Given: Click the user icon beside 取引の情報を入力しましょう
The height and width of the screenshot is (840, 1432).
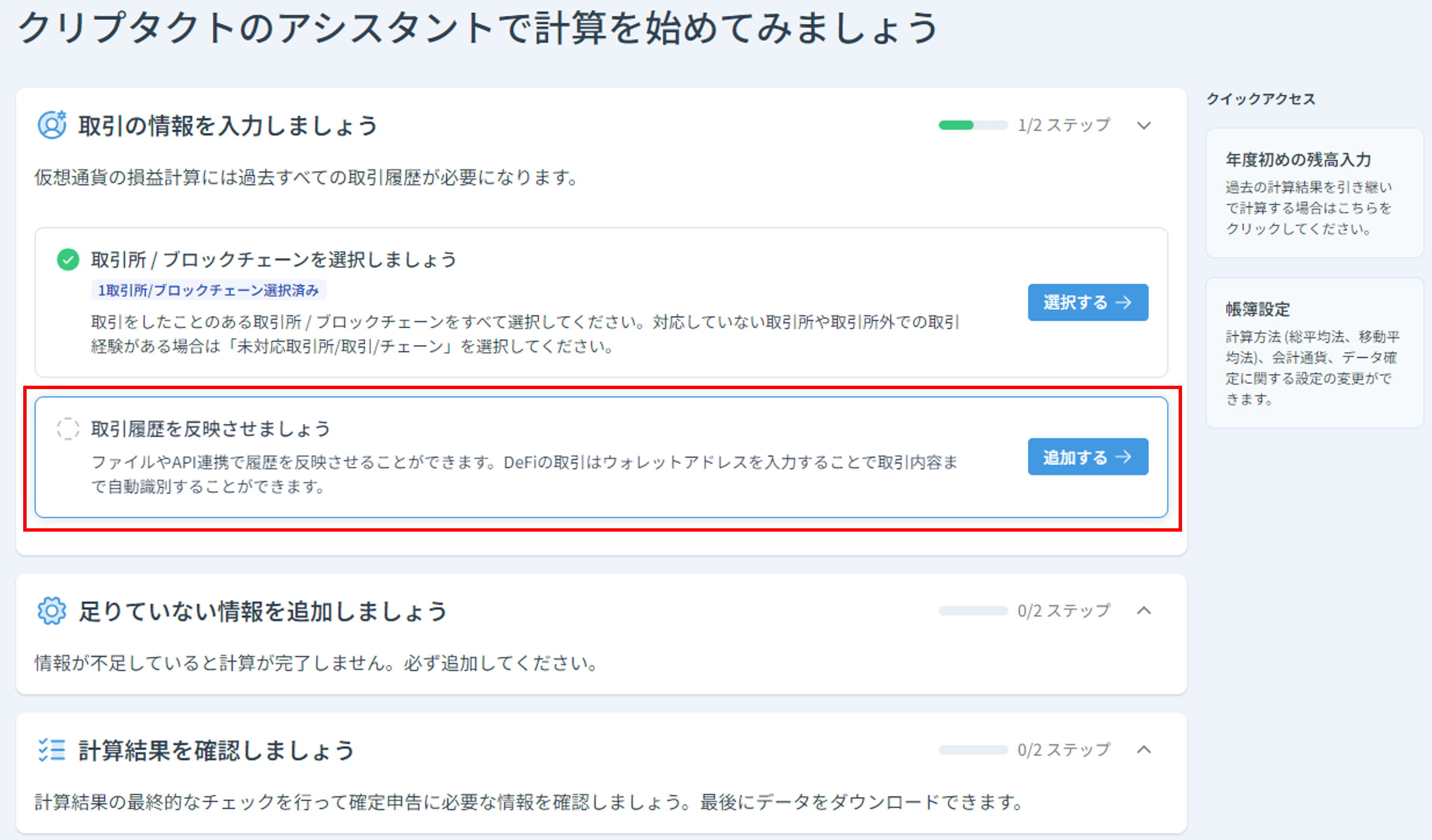Looking at the screenshot, I should click(x=52, y=125).
